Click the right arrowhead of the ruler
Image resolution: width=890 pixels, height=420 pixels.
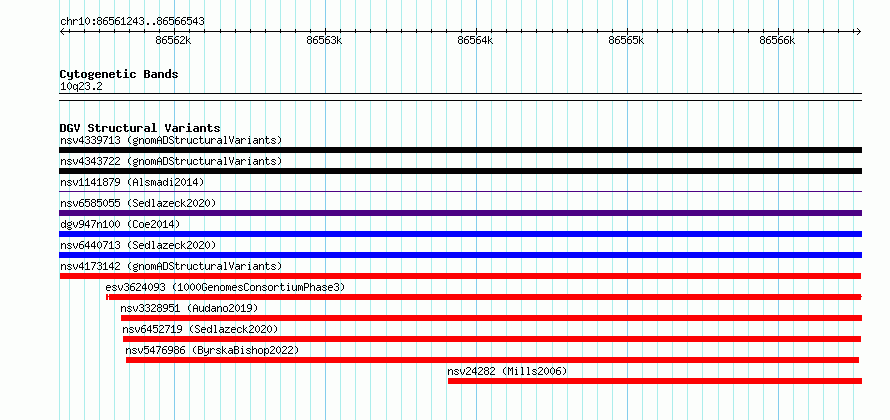pyautogui.click(x=859, y=31)
